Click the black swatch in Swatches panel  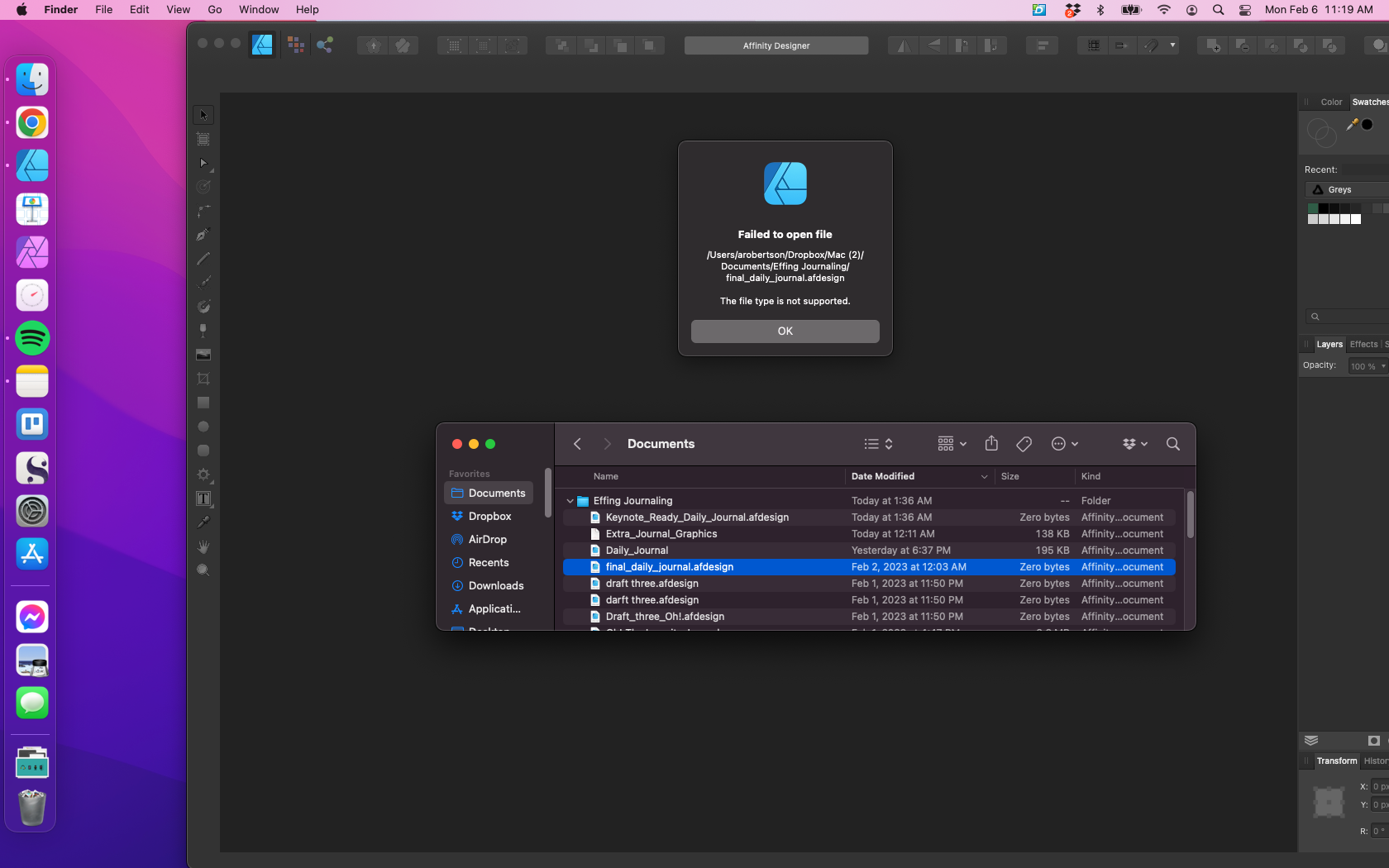pos(1368,124)
